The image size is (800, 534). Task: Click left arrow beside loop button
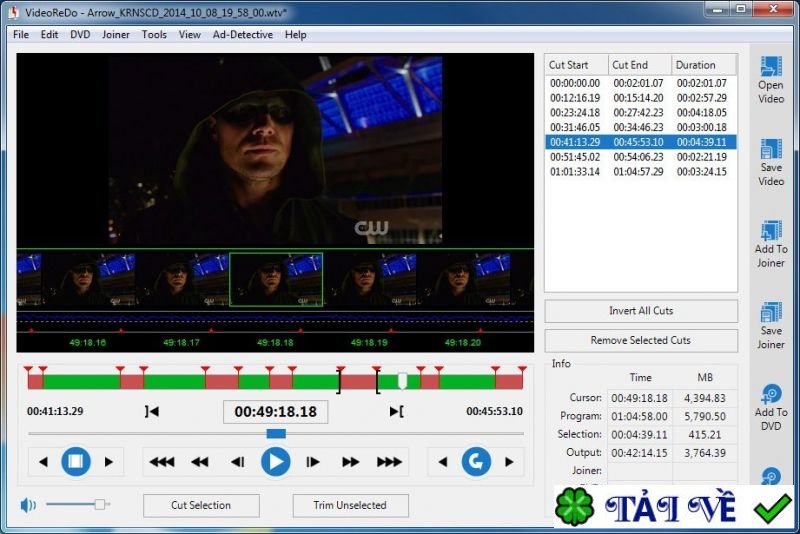443,462
